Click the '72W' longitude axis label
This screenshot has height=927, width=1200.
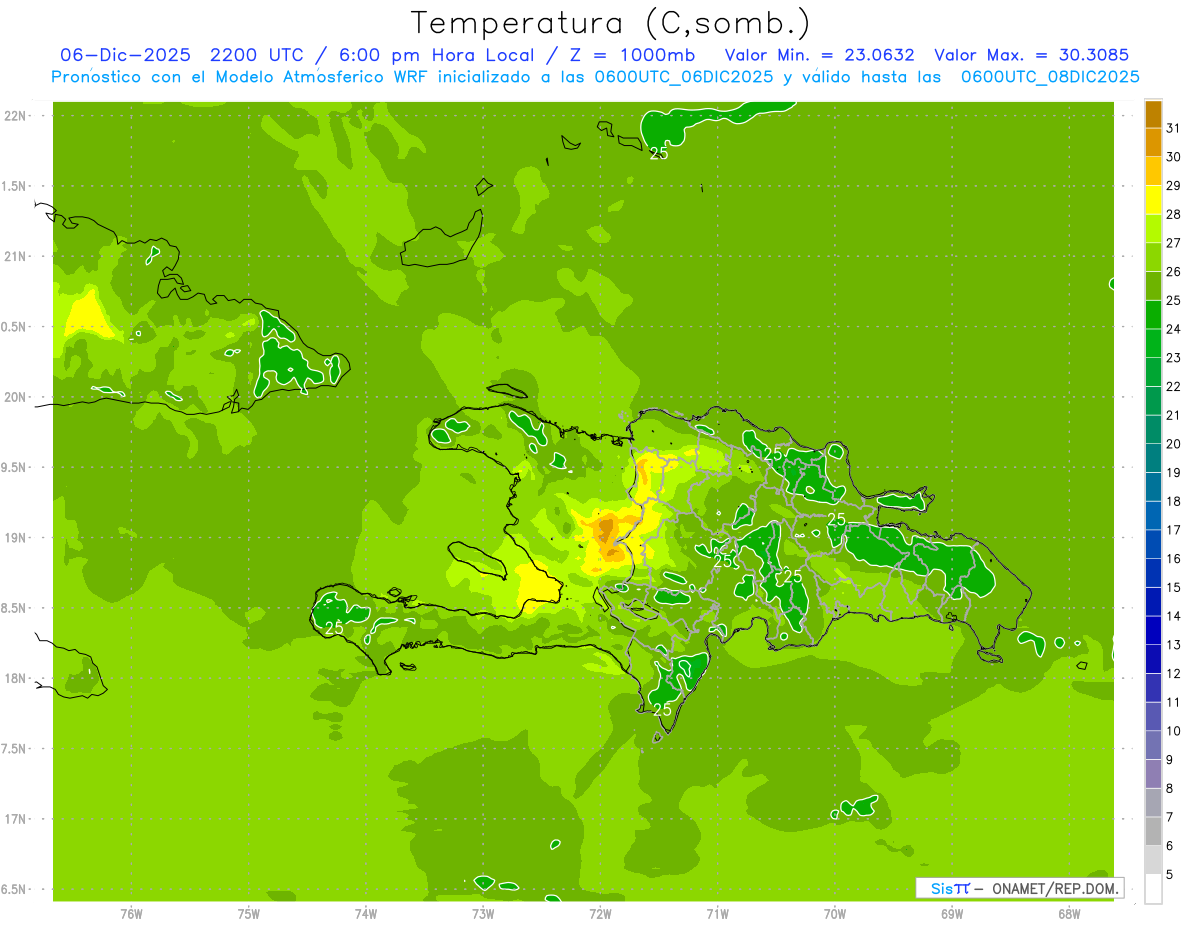pyautogui.click(x=600, y=914)
